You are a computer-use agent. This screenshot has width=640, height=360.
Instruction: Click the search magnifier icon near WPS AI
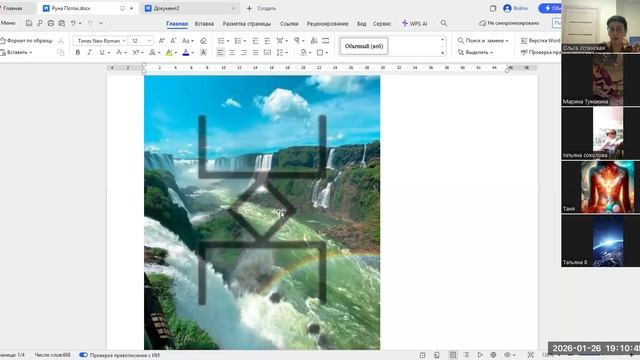444,24
